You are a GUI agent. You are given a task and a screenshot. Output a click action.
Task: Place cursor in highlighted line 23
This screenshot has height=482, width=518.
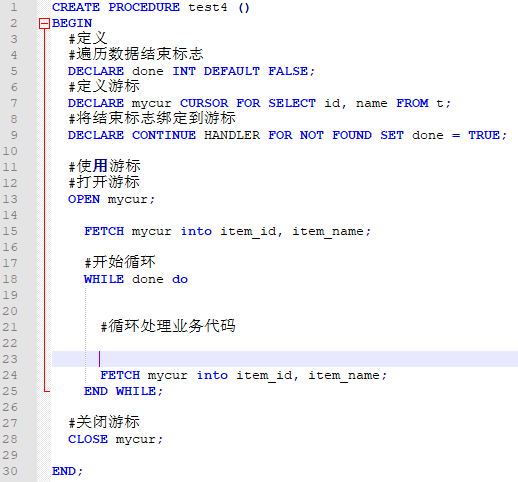(x=285, y=359)
